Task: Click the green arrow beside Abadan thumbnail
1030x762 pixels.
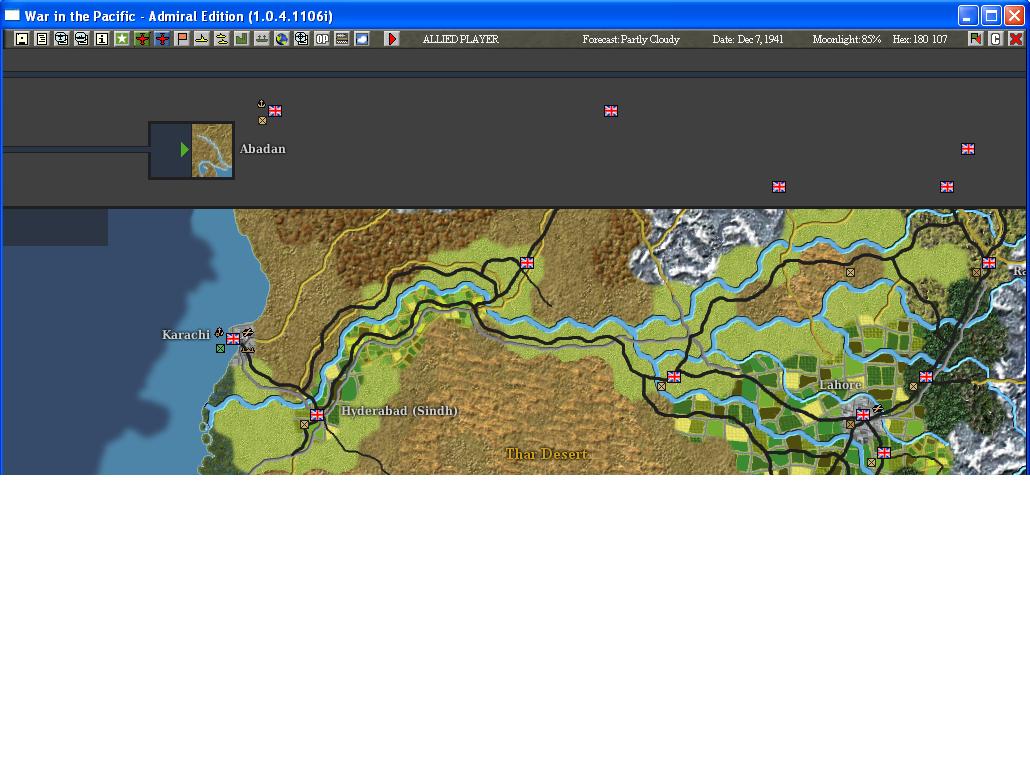Action: (x=185, y=150)
